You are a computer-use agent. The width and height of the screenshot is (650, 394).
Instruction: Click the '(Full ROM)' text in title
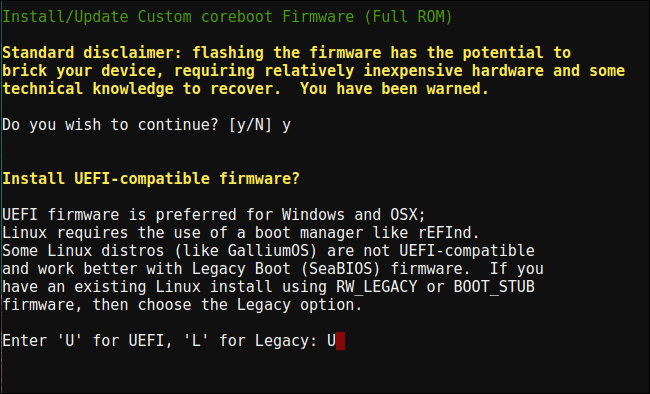(408, 17)
